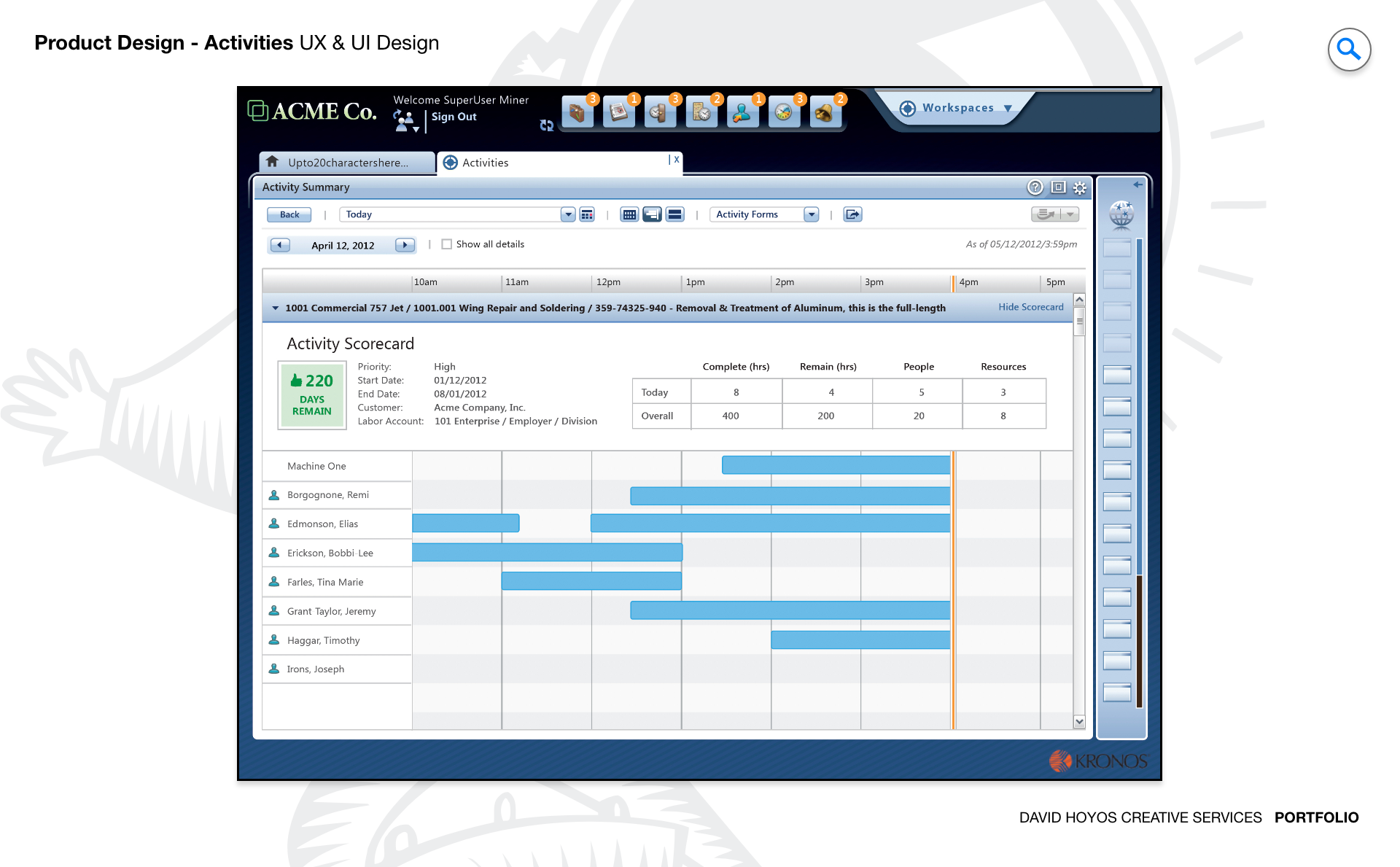Viewport: 1400px width, 867px height.
Task: Click Haggar, Timothy's schedule bar
Action: (860, 639)
